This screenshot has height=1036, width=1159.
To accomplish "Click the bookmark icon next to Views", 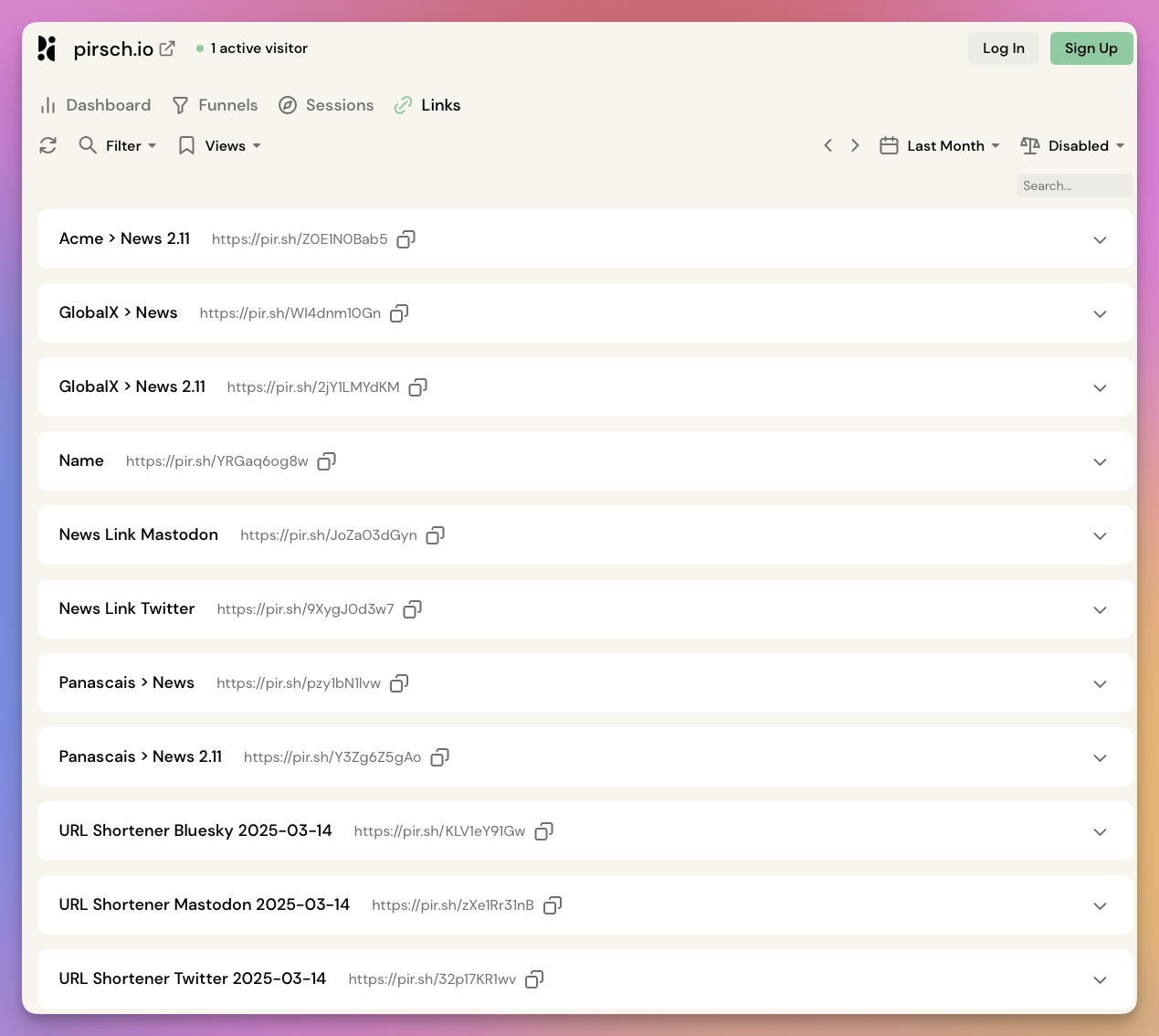I will tap(186, 145).
